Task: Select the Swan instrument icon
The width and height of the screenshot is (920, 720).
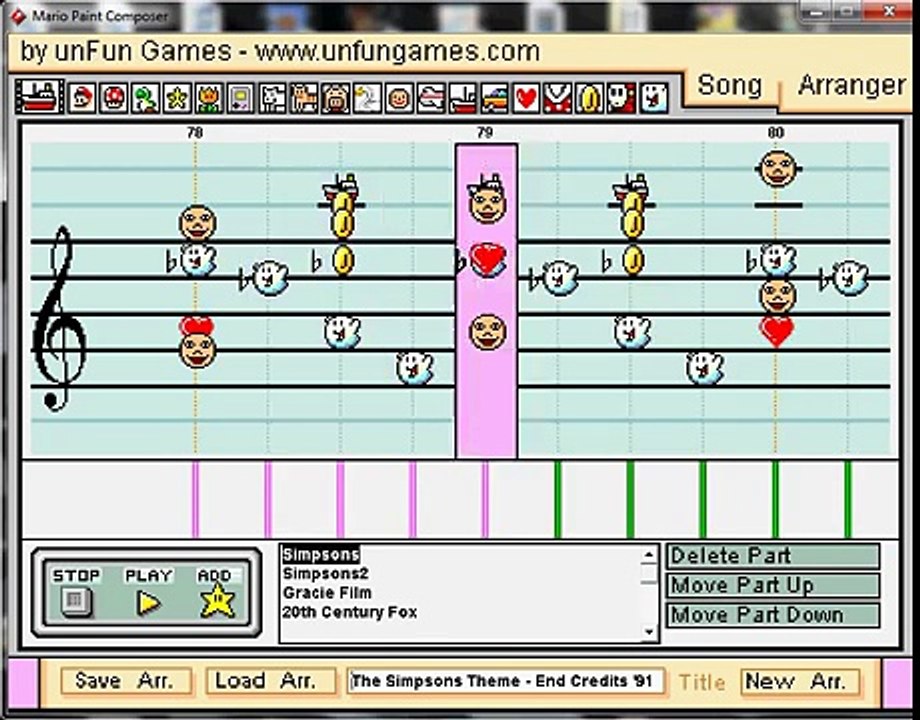Action: [367, 97]
